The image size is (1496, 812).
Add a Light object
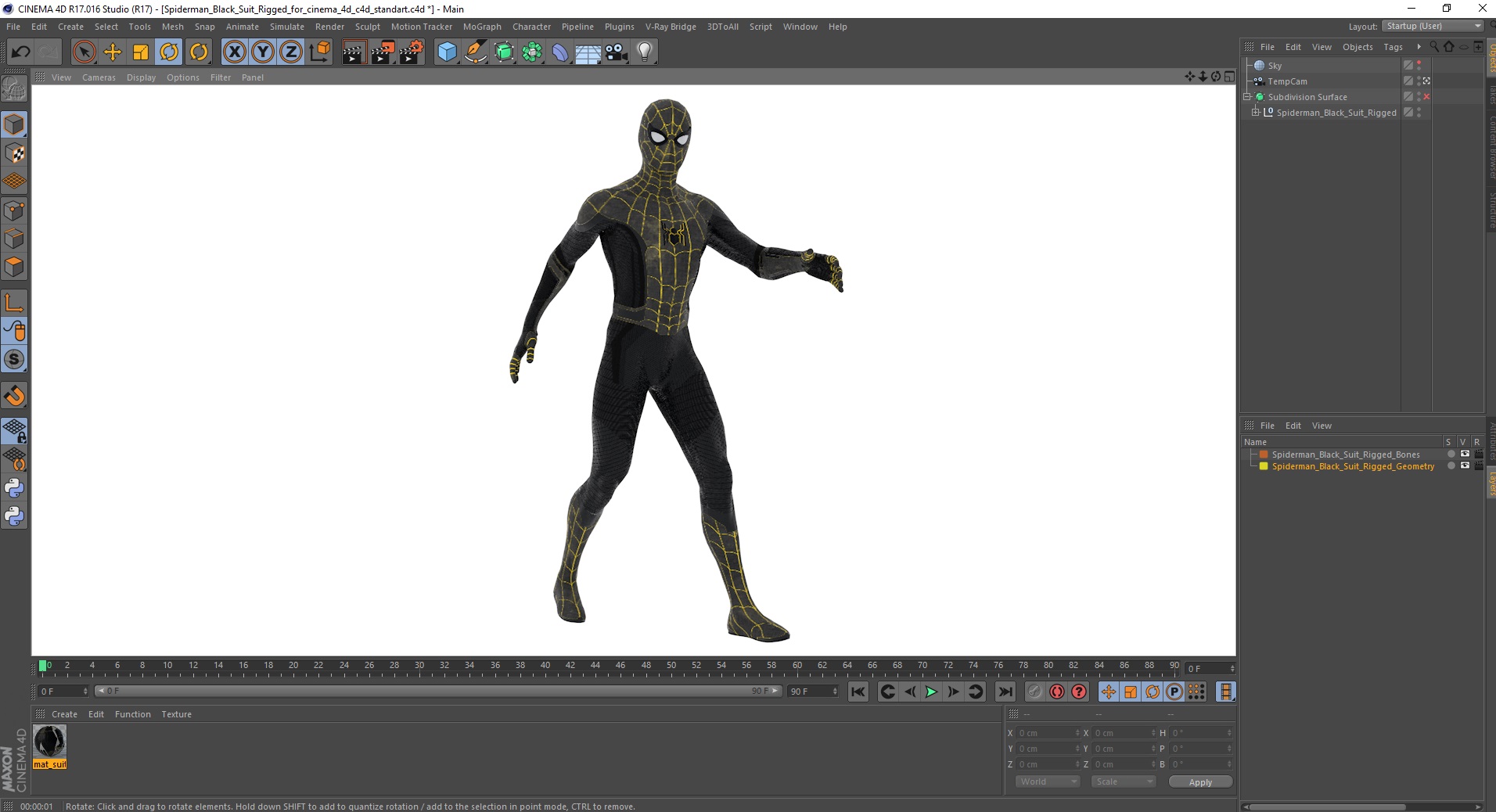[x=645, y=52]
